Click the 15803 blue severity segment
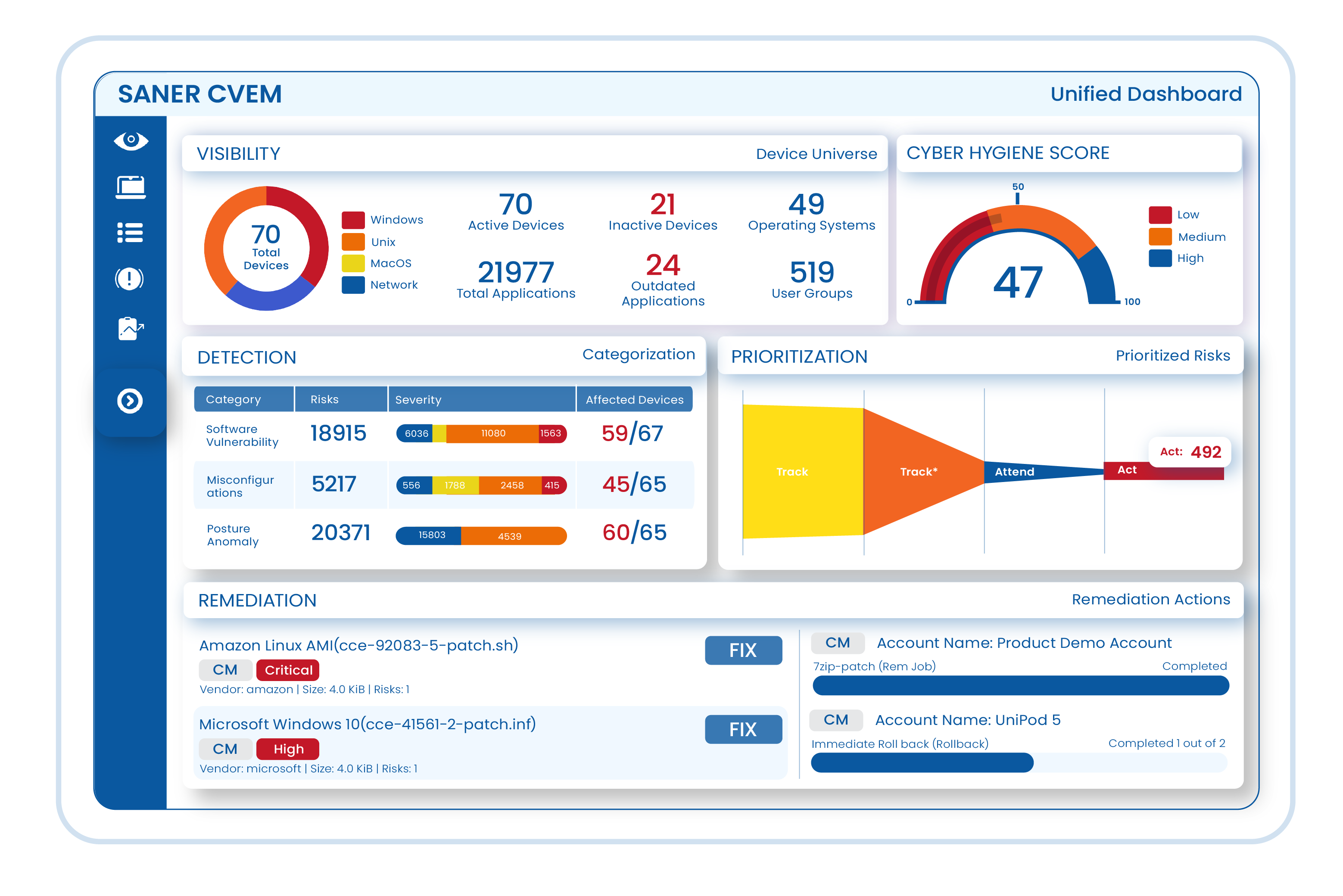 429,536
